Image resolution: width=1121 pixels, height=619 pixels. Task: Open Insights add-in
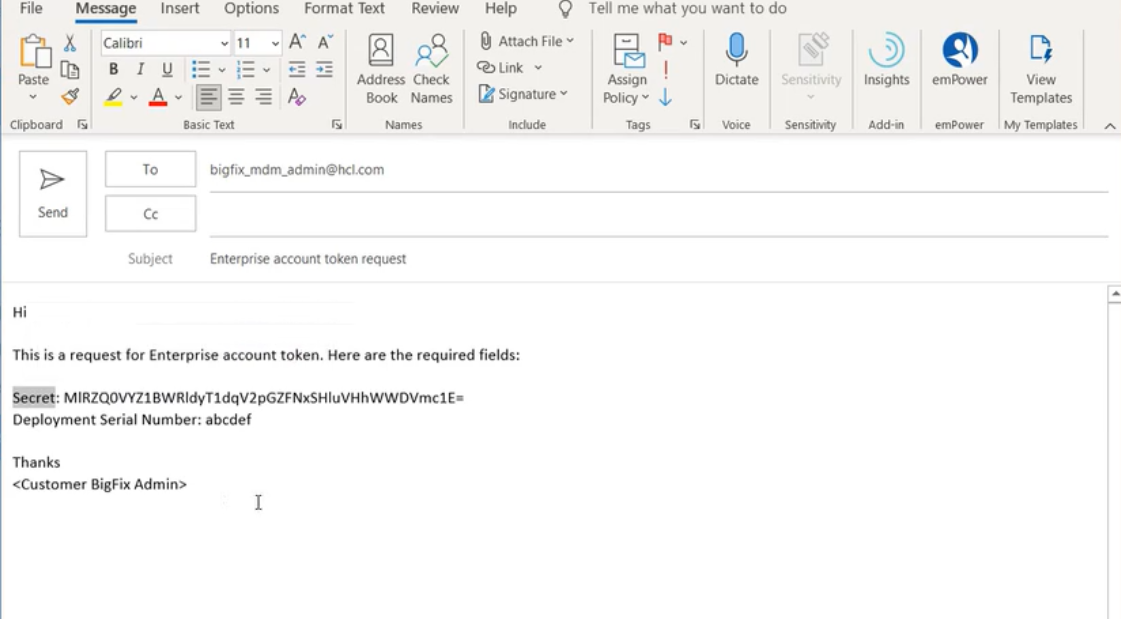click(887, 61)
